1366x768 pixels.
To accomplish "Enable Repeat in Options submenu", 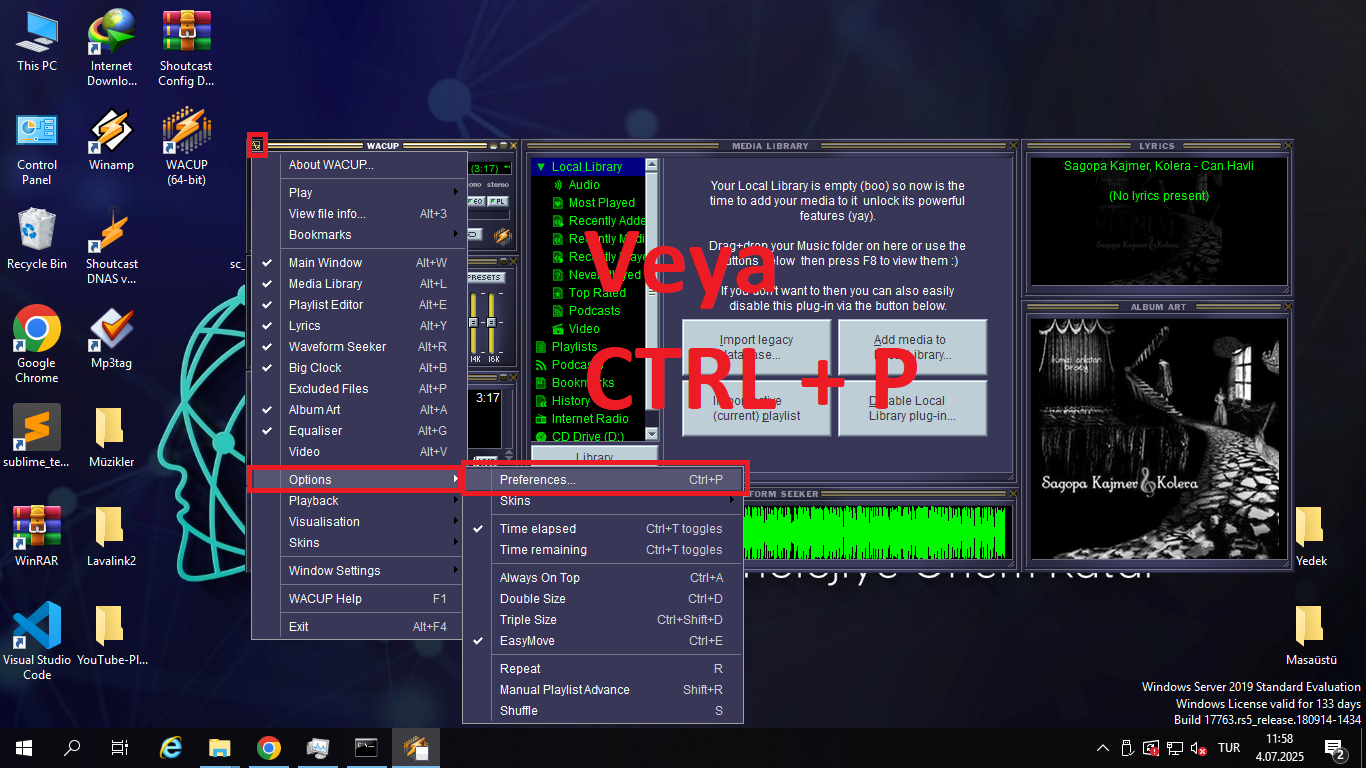I will pos(603,669).
